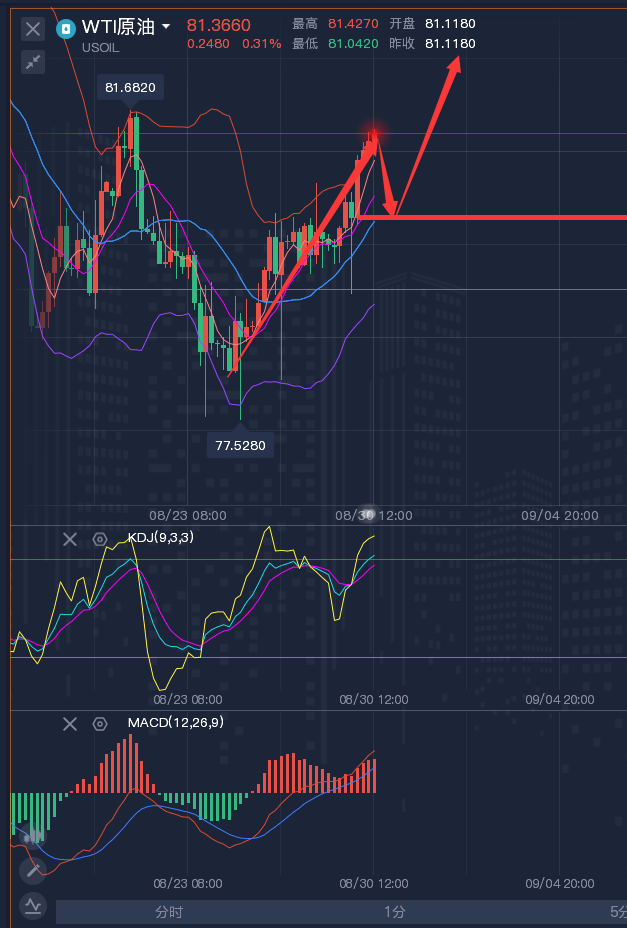
Task: Click the 最低 value 81.0420
Action: point(353,44)
